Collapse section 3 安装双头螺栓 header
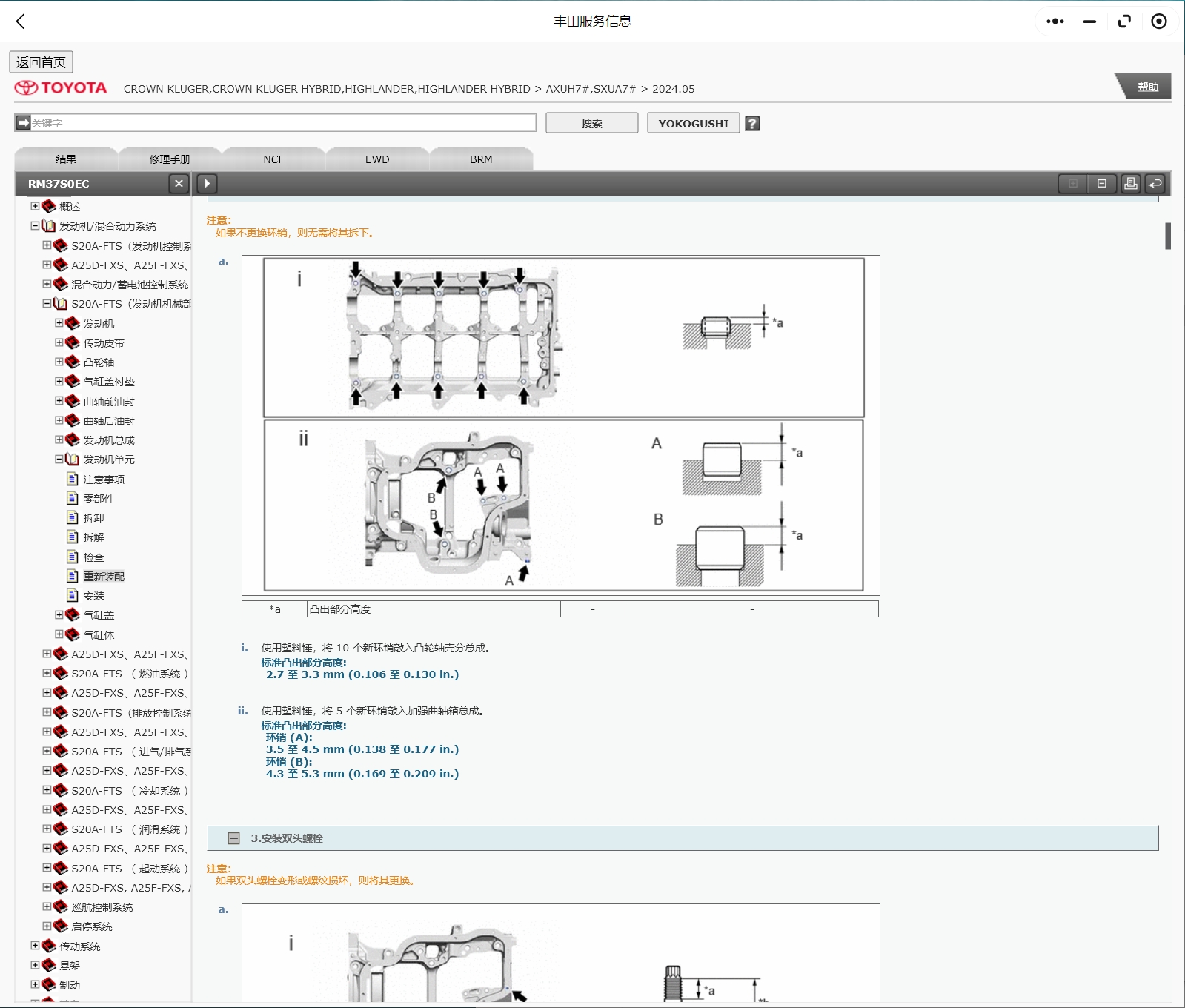This screenshot has width=1185, height=1008. click(234, 838)
